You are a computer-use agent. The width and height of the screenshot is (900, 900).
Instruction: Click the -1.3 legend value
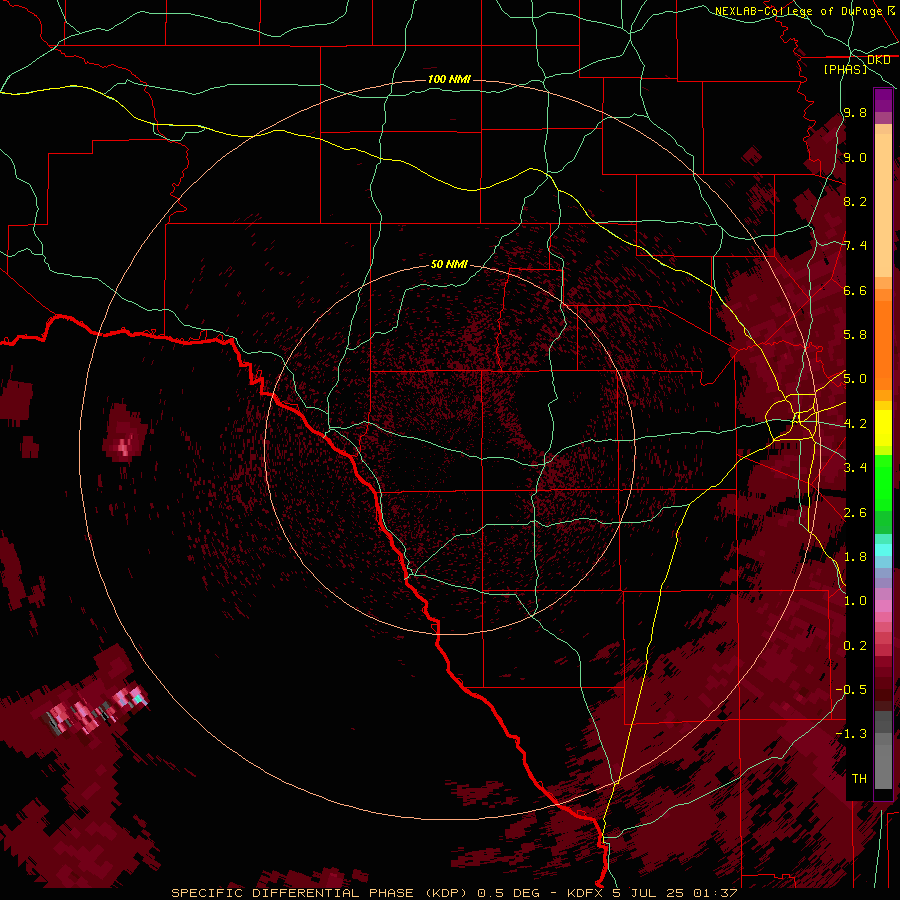(851, 735)
